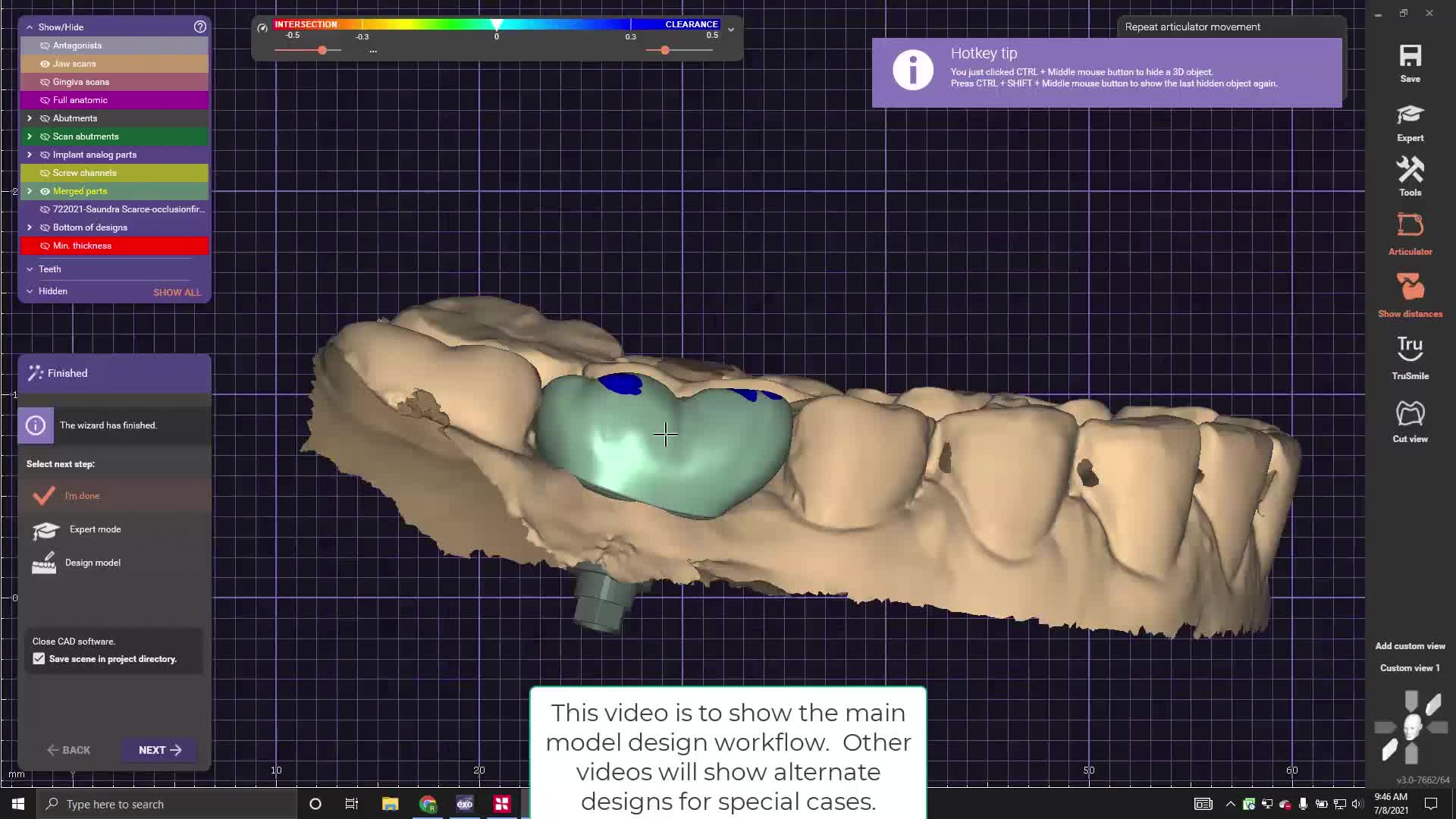Viewport: 1456px width, 819px height.
Task: Open the Tools menu icon
Action: (x=1410, y=170)
